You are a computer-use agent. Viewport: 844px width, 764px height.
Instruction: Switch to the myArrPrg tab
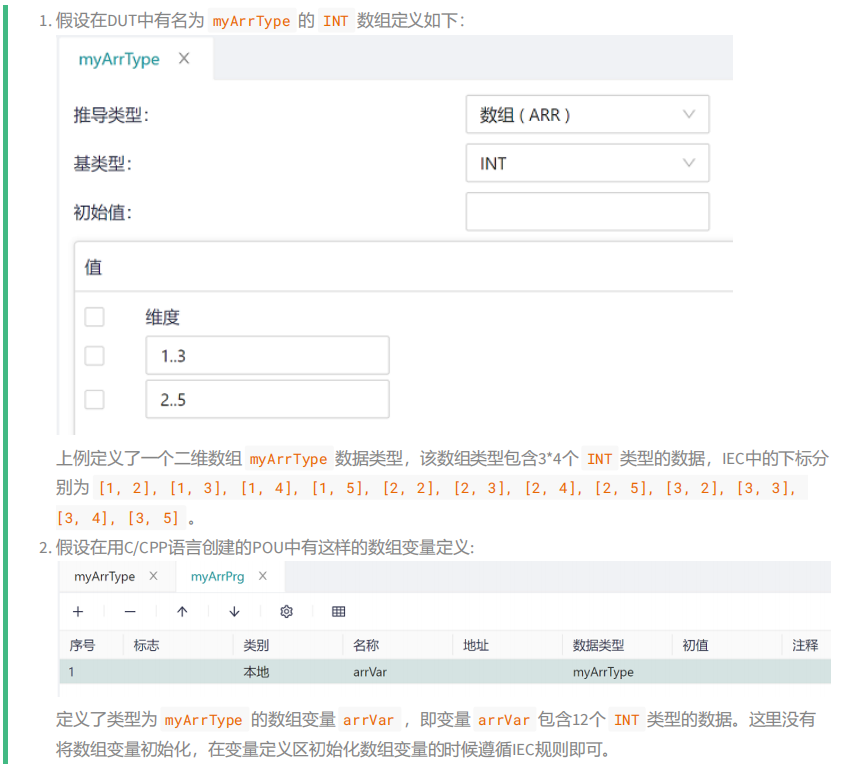click(217, 577)
